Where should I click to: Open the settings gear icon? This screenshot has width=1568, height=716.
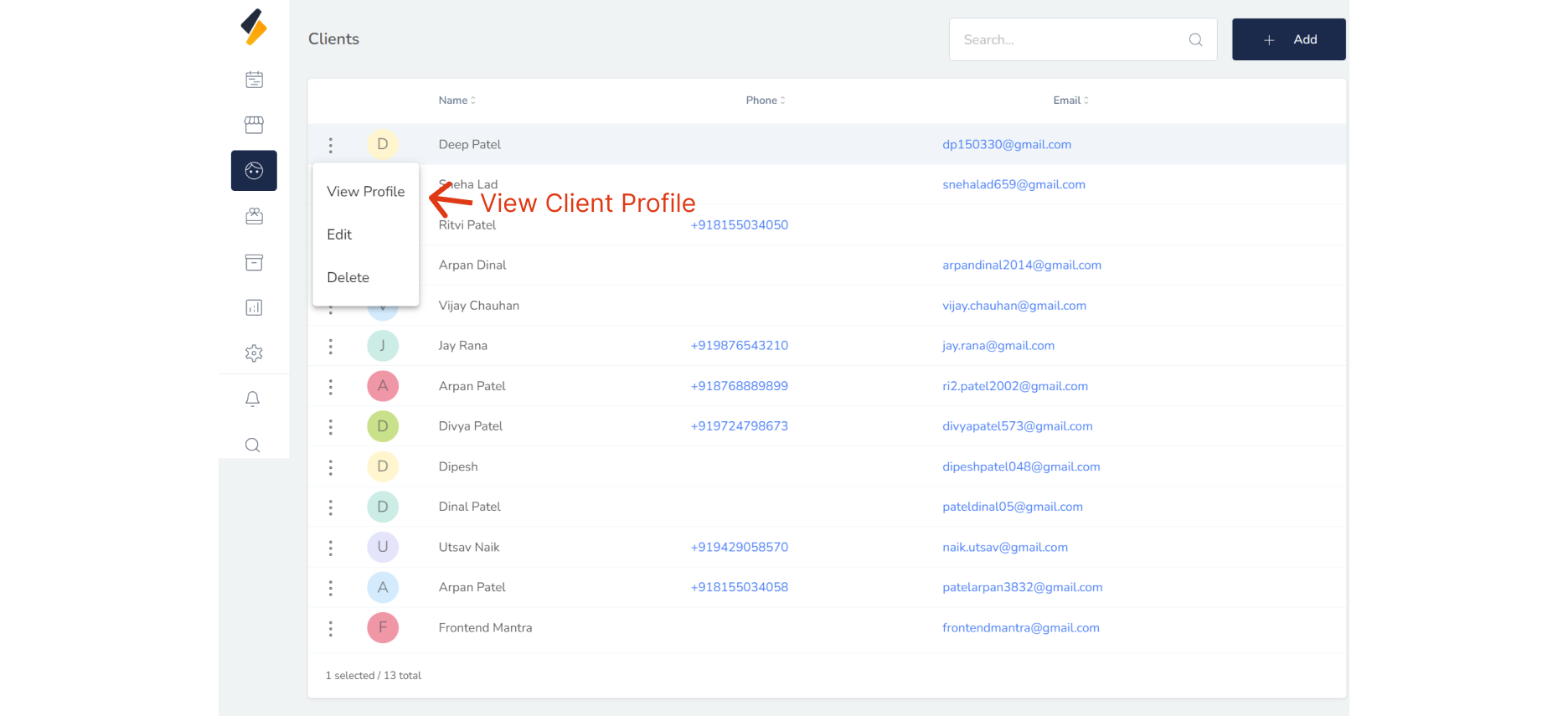coord(254,353)
